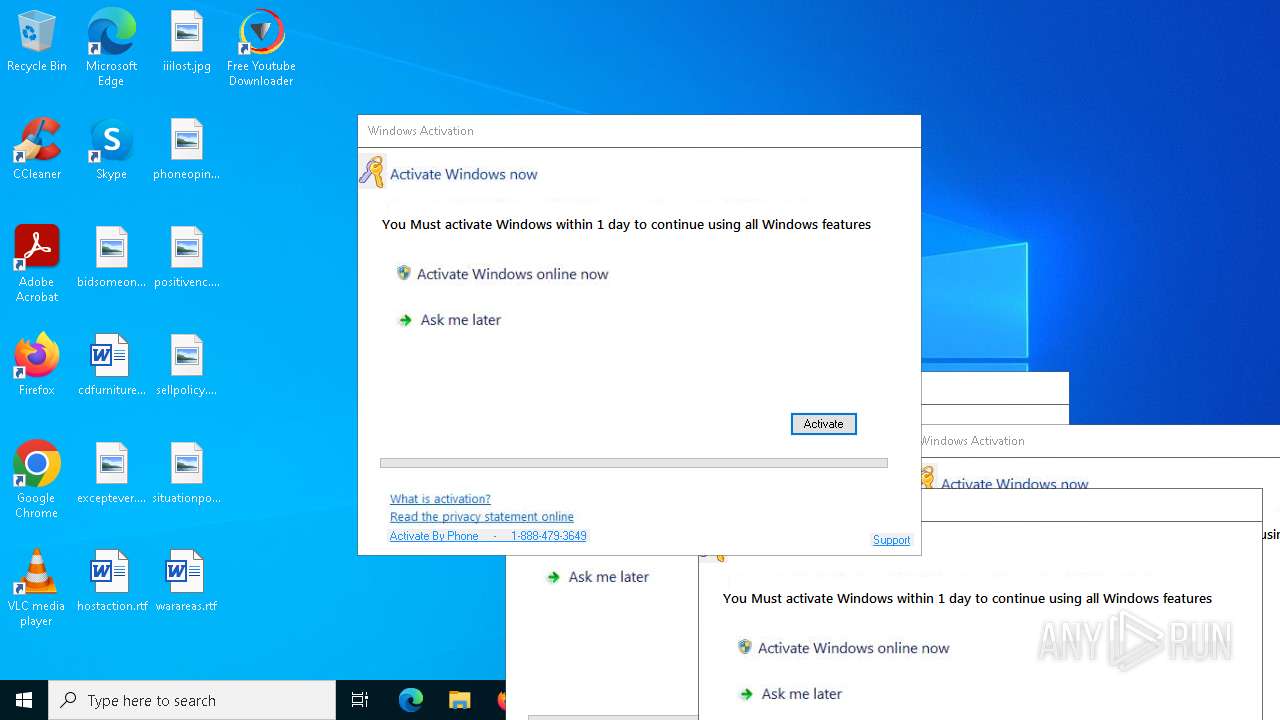Open the Support link
Image resolution: width=1280 pixels, height=720 pixels.
(x=891, y=540)
